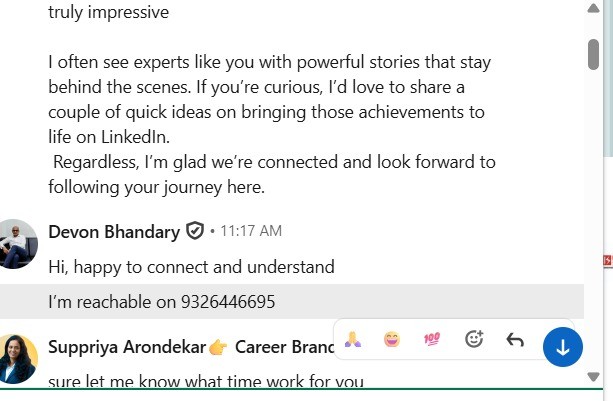Jump to latest messages with blue arrow
Screen dimensions: 613x401
pos(562,347)
